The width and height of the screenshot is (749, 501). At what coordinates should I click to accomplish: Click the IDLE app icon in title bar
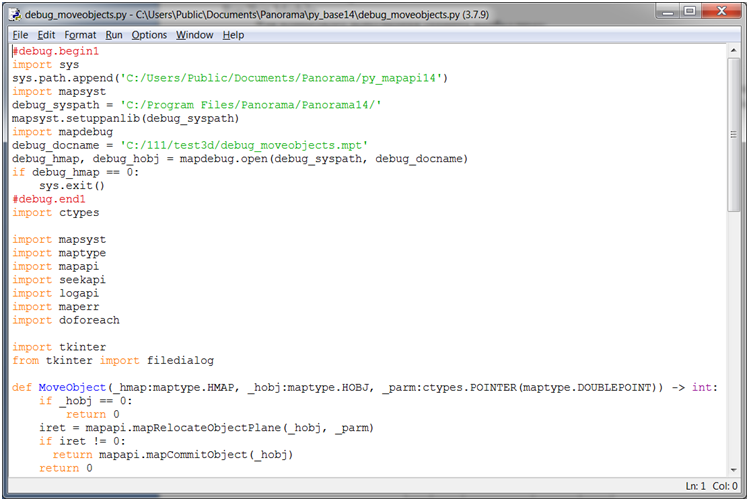point(13,12)
